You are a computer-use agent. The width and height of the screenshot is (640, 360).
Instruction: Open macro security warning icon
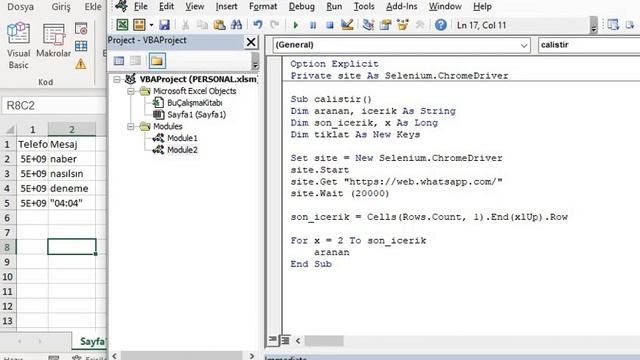[81, 64]
